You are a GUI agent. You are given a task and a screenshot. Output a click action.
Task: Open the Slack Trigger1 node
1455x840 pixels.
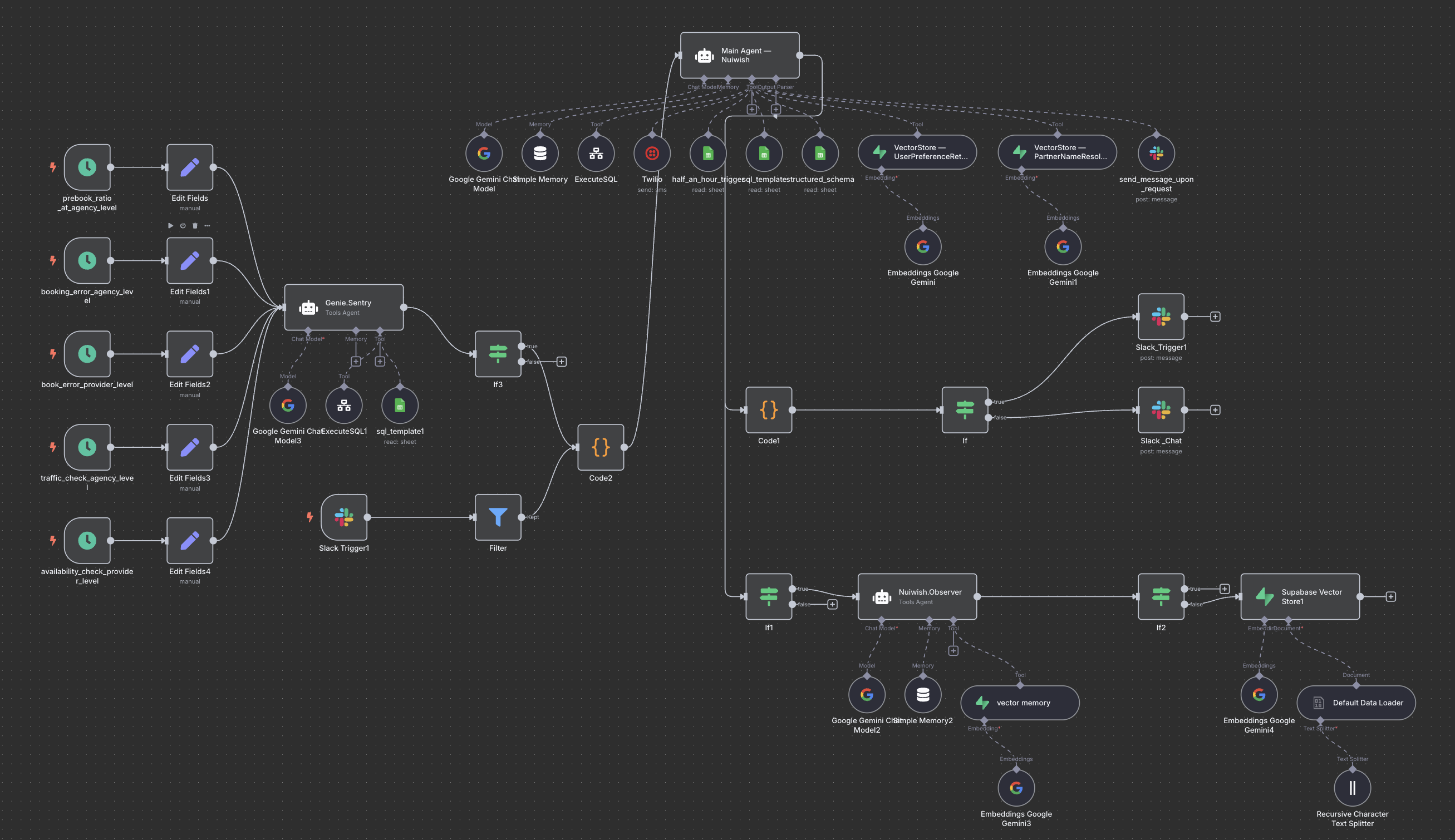point(344,518)
